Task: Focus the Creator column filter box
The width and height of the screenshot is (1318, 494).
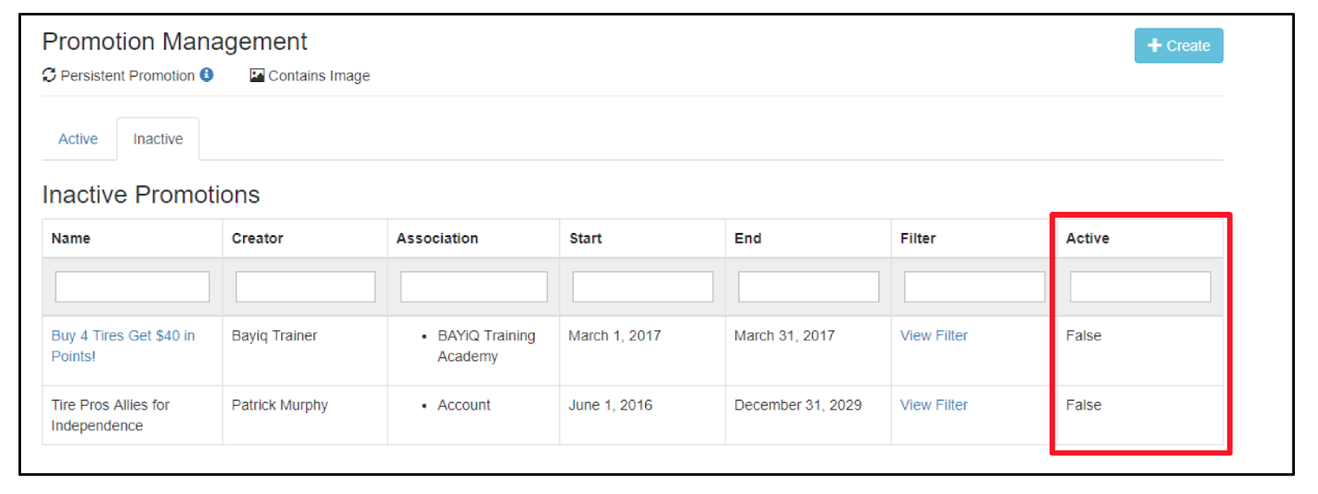Action: tap(306, 287)
